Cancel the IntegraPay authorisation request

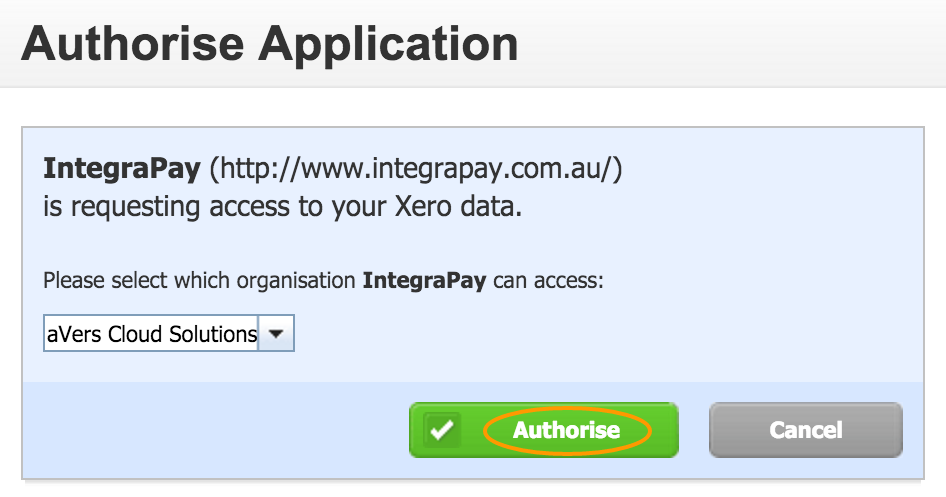click(x=805, y=430)
